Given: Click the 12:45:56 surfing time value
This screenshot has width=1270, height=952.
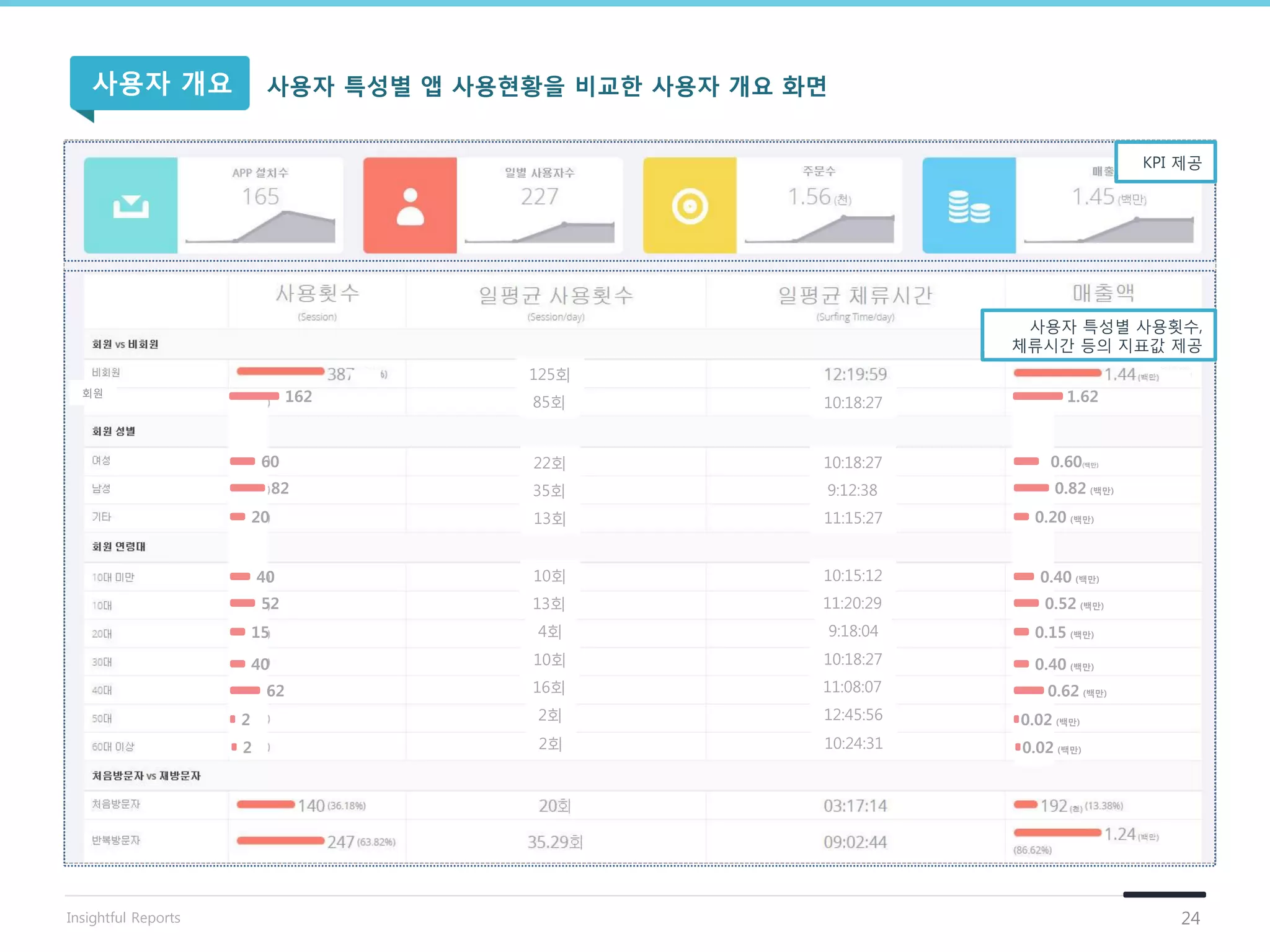Looking at the screenshot, I should pos(853,715).
